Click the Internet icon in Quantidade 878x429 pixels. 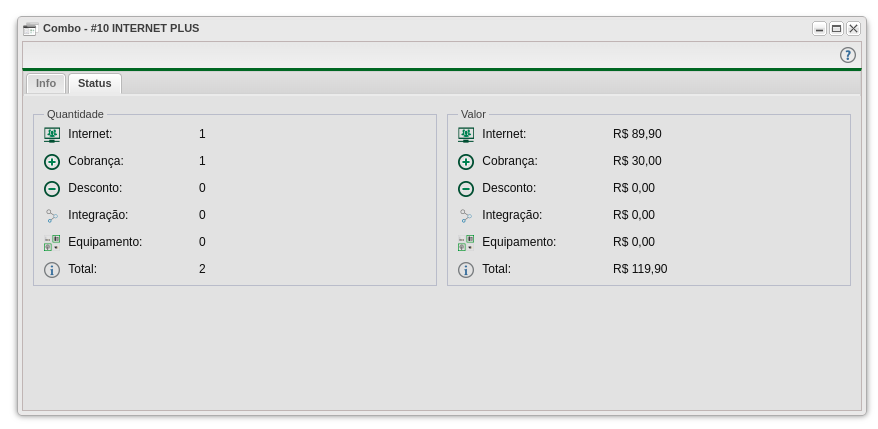click(x=52, y=134)
